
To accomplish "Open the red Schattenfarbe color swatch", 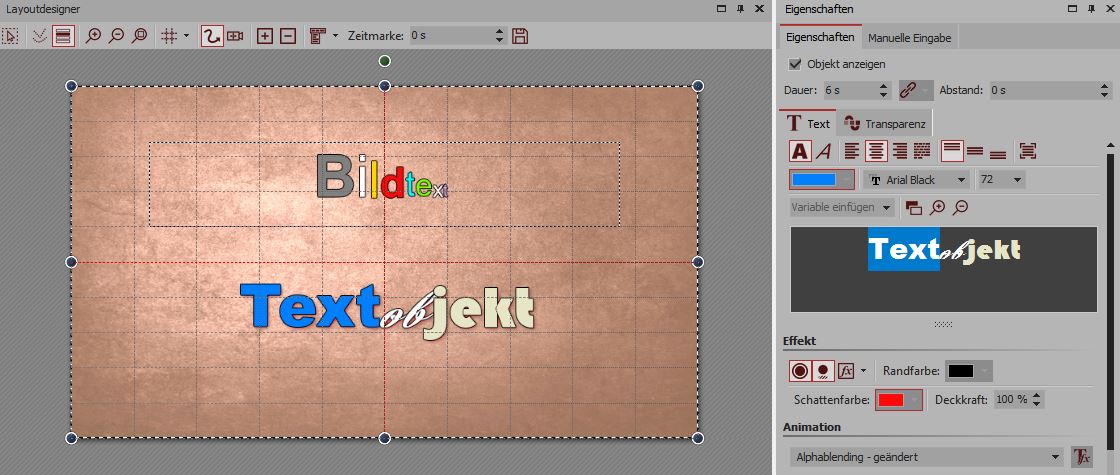I will pos(897,400).
